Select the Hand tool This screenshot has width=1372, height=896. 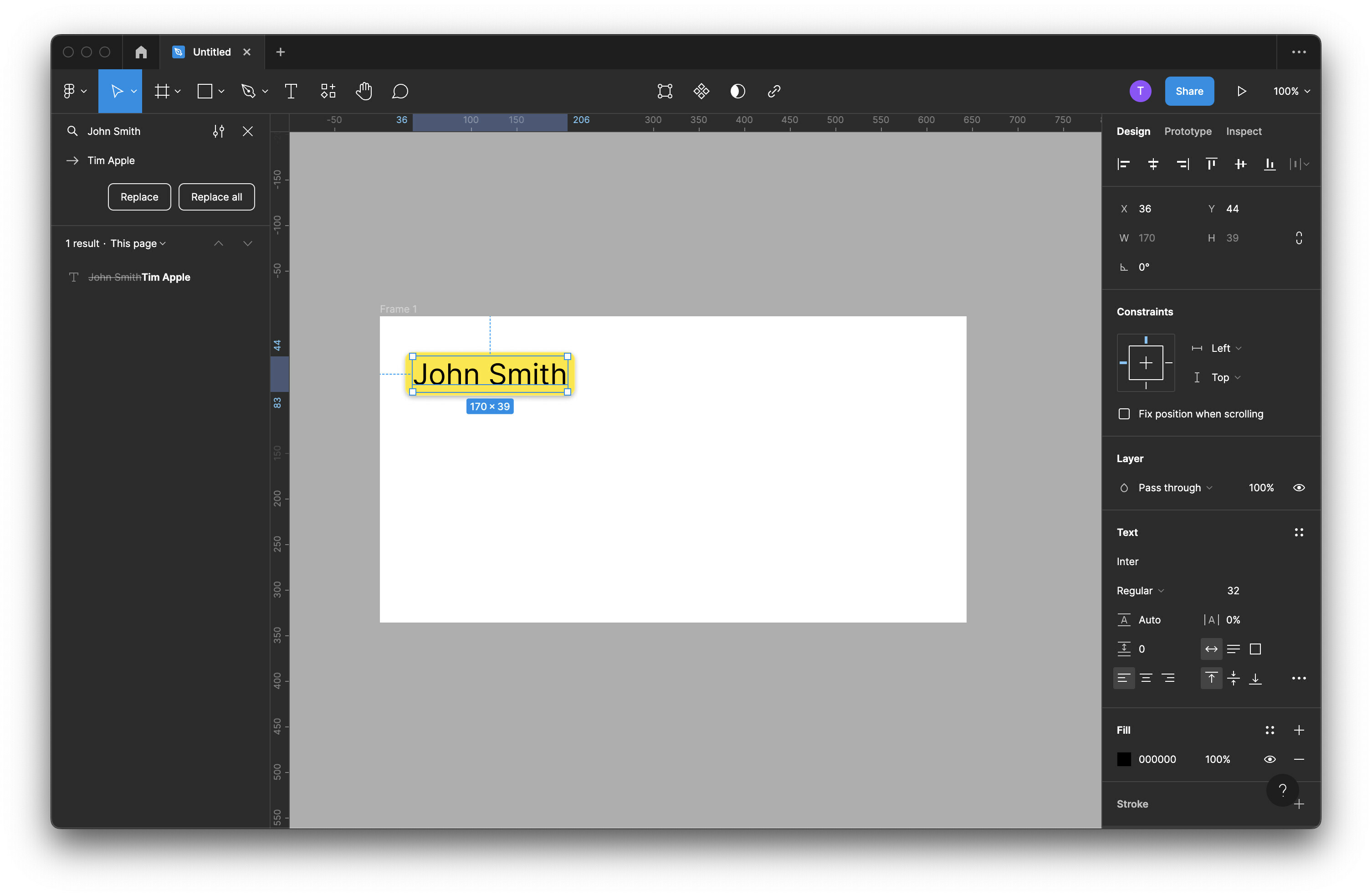364,91
